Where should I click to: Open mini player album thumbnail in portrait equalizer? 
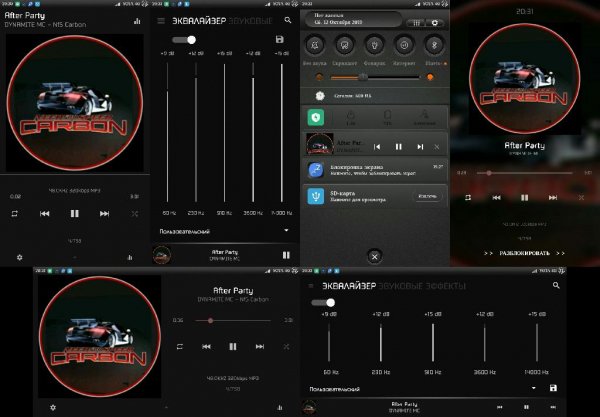tap(161, 255)
